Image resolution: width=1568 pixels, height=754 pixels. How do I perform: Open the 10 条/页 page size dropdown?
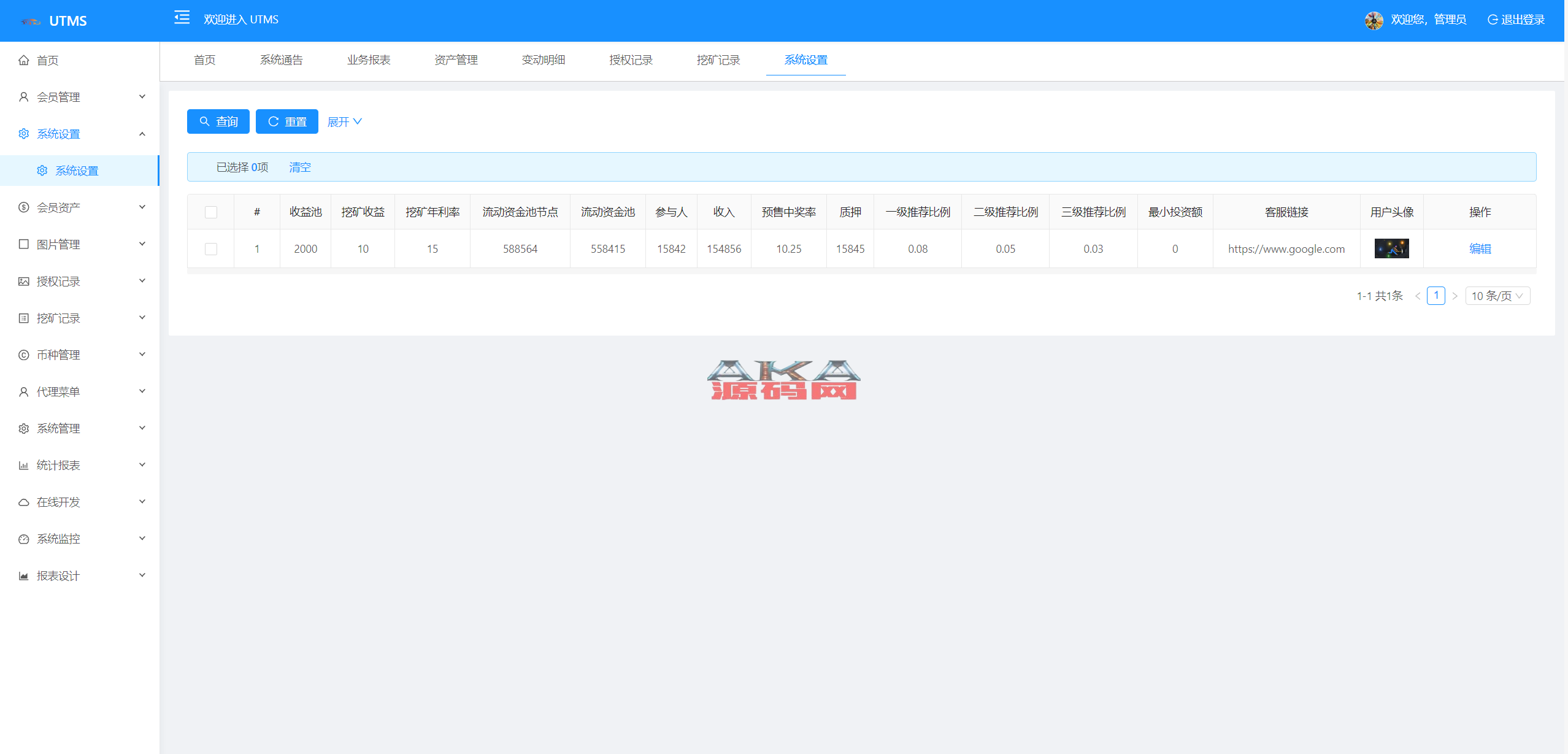click(x=1497, y=296)
